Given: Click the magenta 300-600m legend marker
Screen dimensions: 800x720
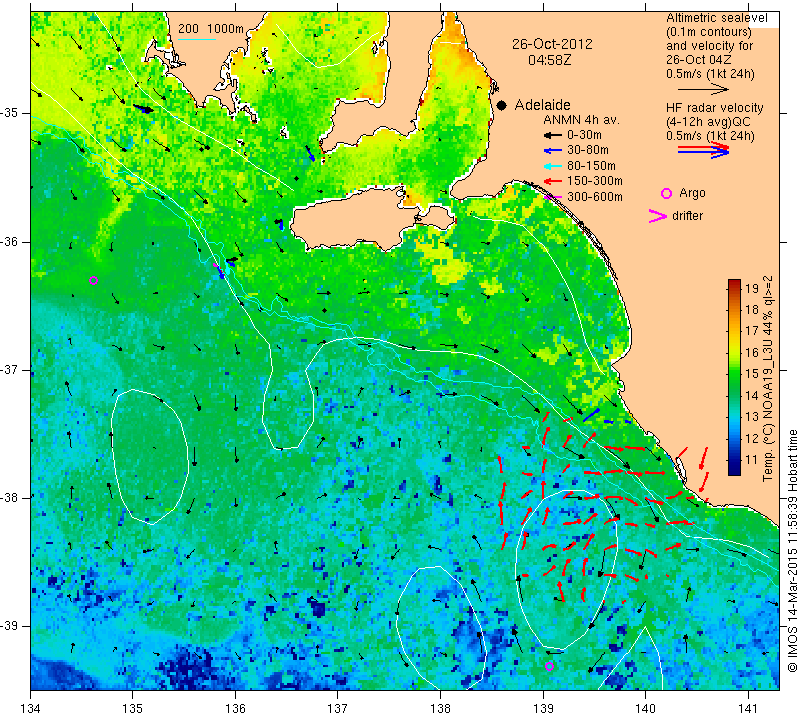Looking at the screenshot, I should (x=553, y=197).
